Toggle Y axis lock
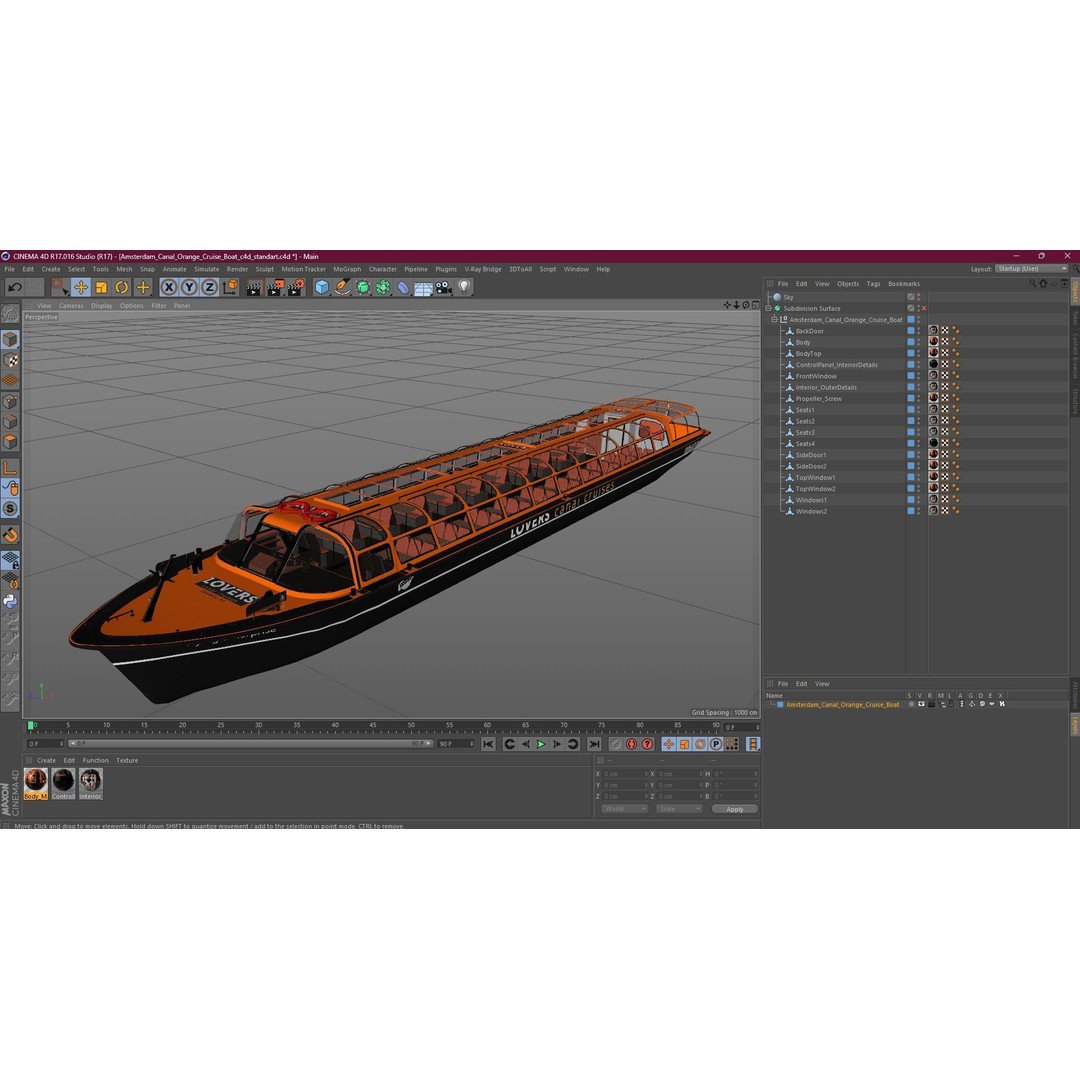1080x1080 pixels. coord(189,287)
